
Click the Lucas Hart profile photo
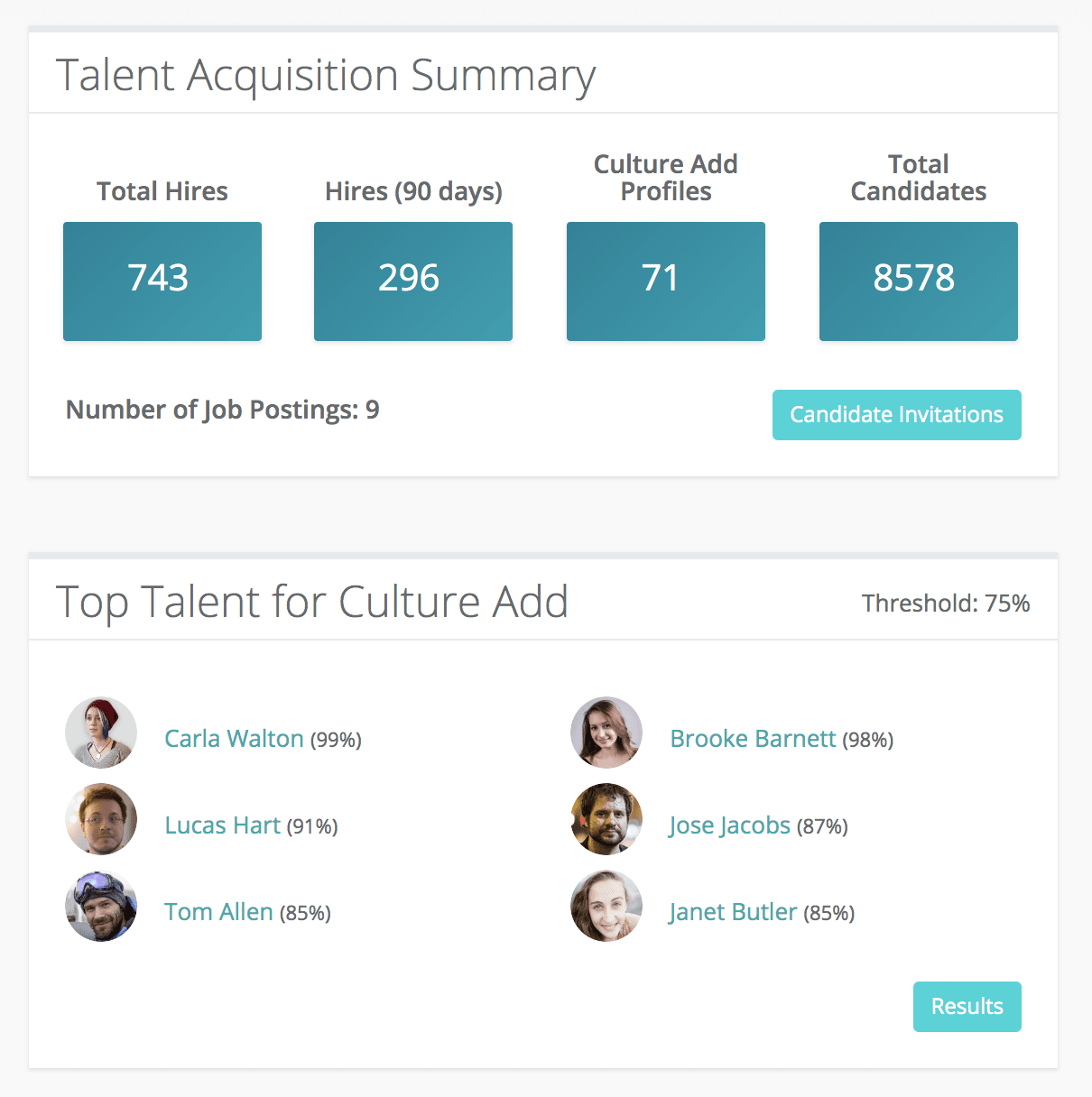pos(100,819)
